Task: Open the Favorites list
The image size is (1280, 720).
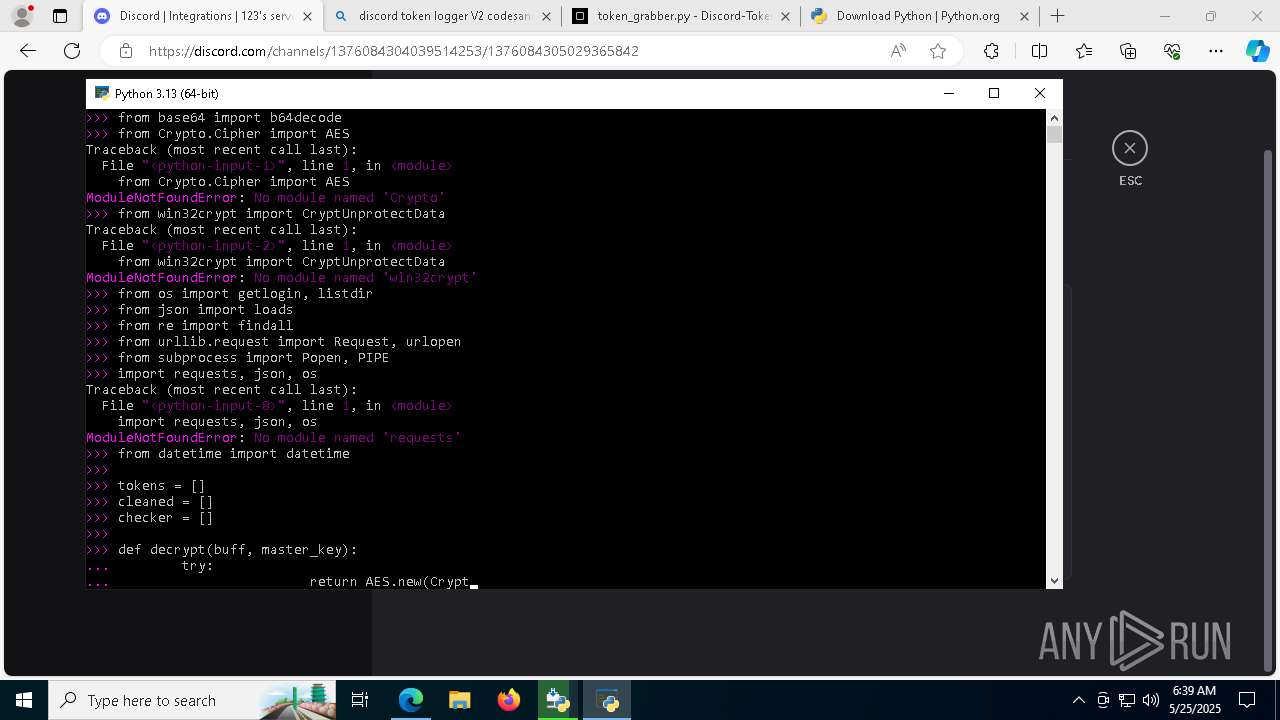Action: pos(1084,51)
